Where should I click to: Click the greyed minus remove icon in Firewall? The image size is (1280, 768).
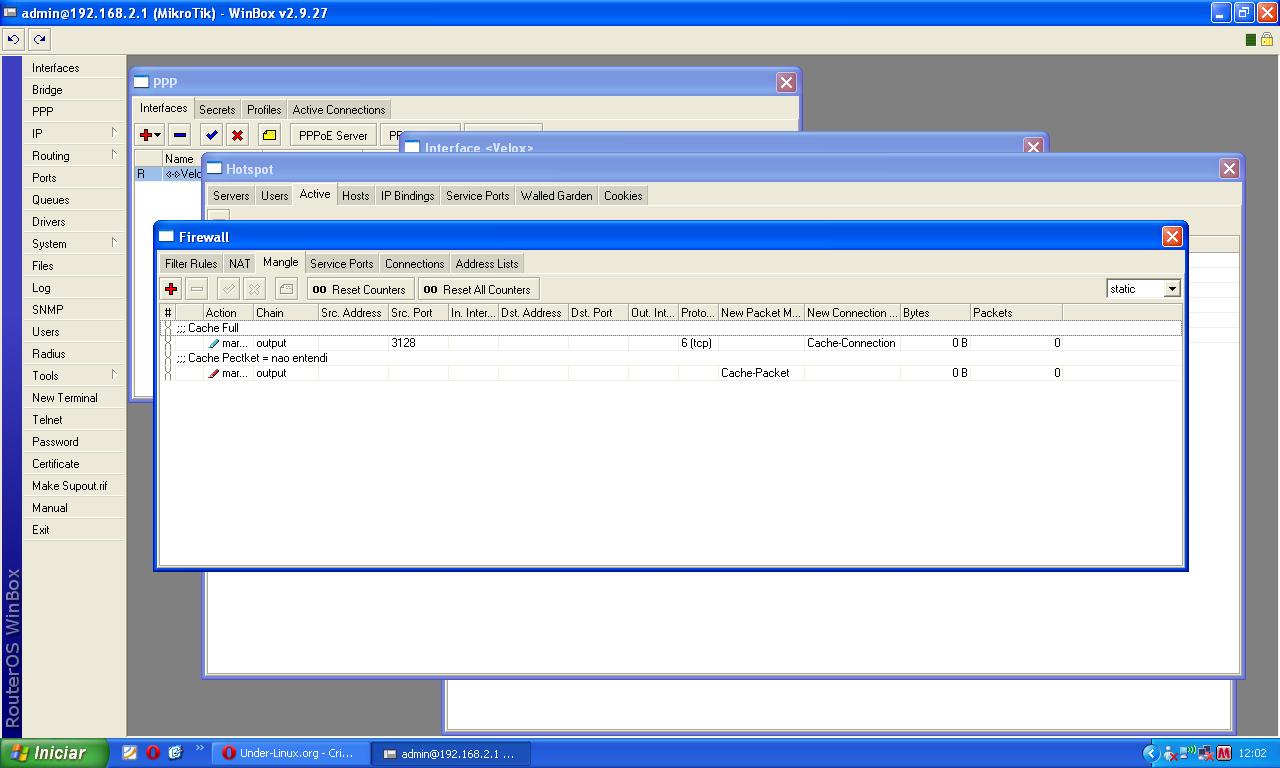click(197, 289)
